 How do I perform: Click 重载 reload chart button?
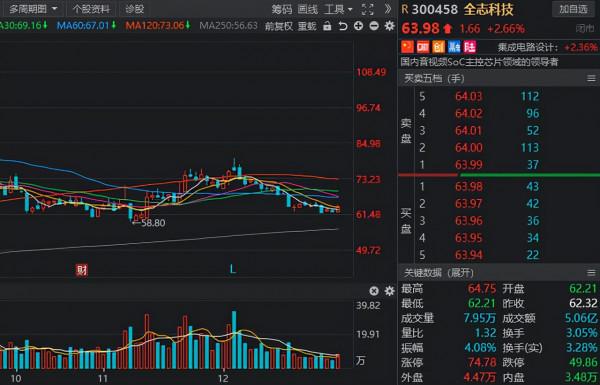307,26
